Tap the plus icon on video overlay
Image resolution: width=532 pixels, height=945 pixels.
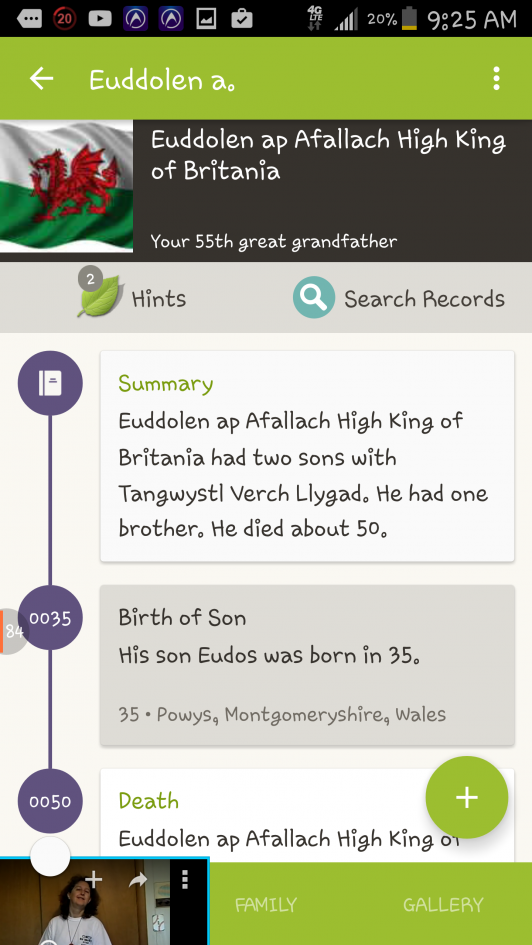pyautogui.click(x=93, y=879)
